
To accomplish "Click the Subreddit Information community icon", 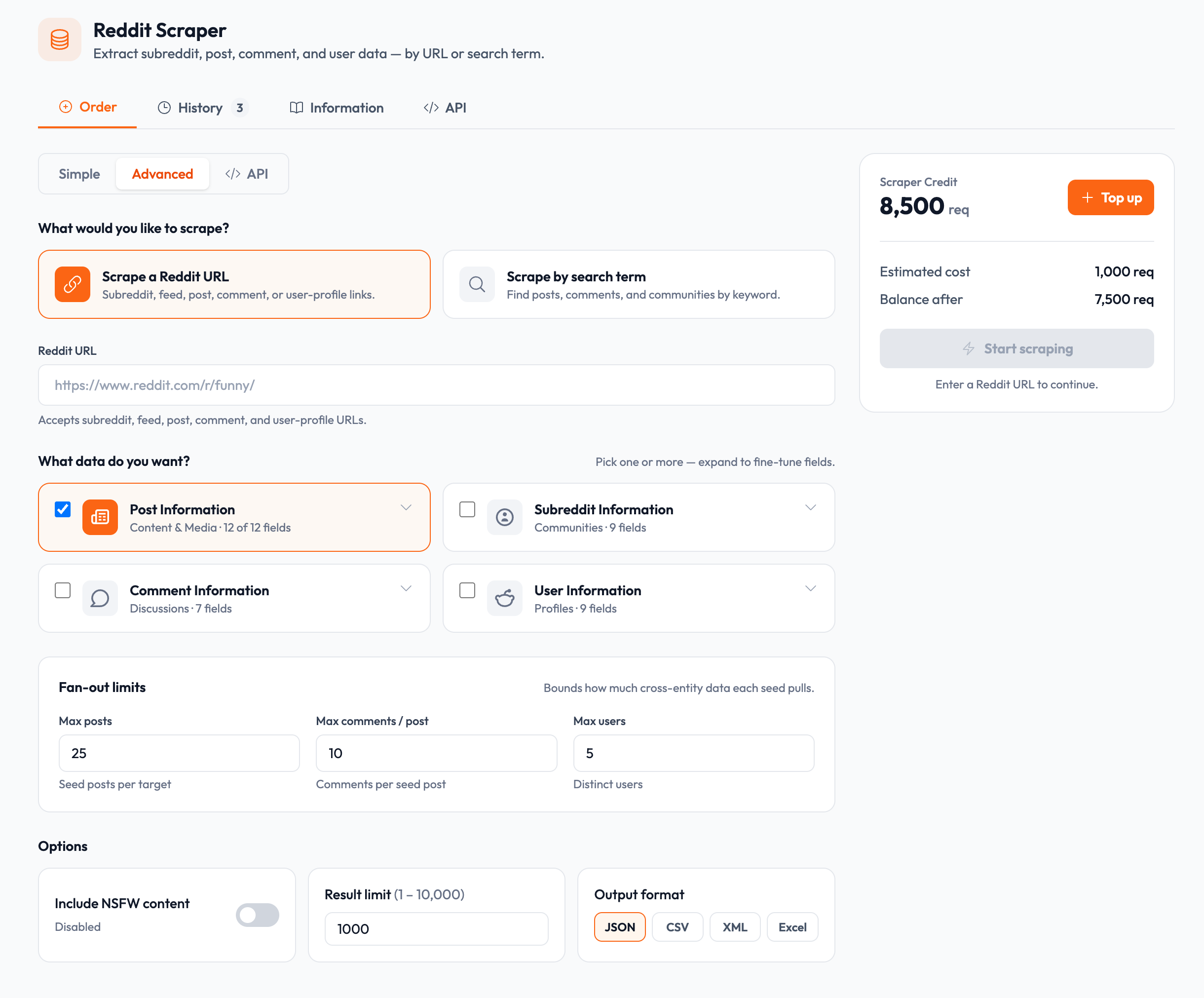I will tap(504, 517).
